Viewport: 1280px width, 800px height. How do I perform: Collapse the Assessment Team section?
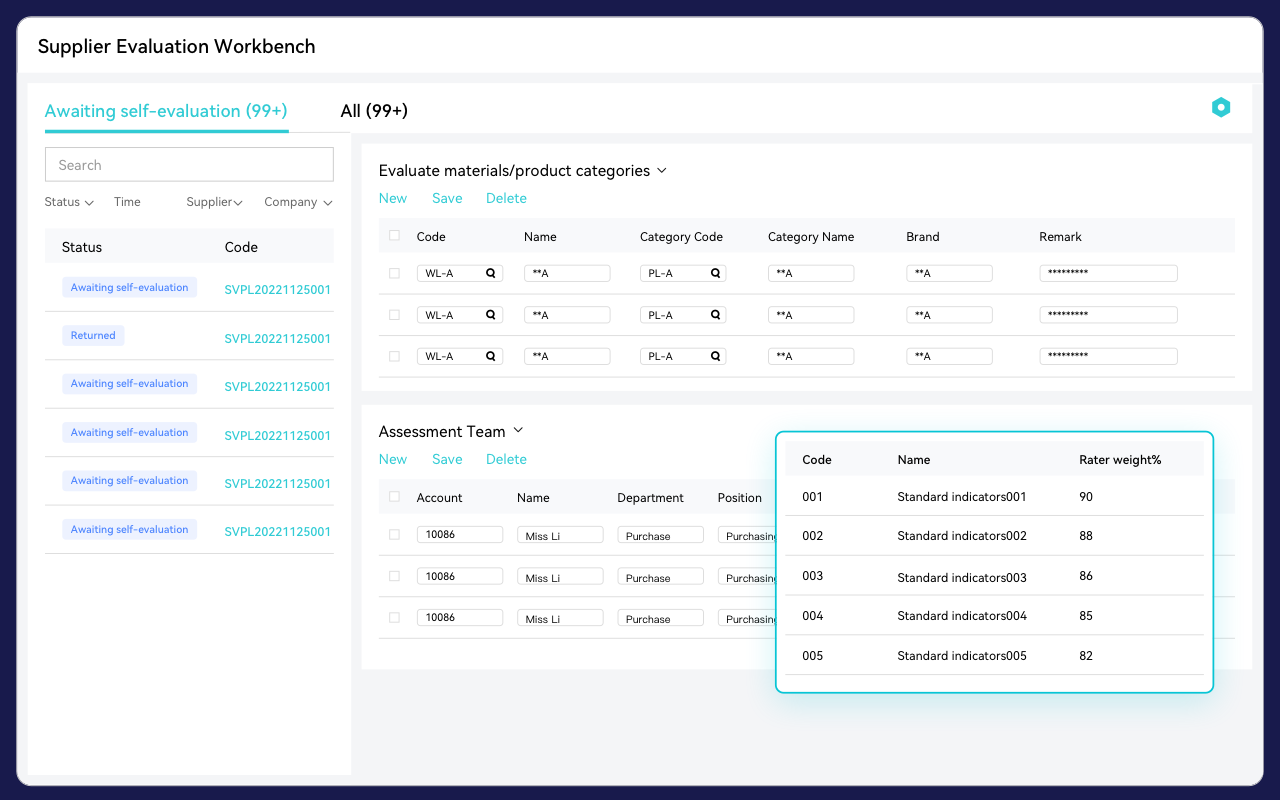click(x=518, y=431)
